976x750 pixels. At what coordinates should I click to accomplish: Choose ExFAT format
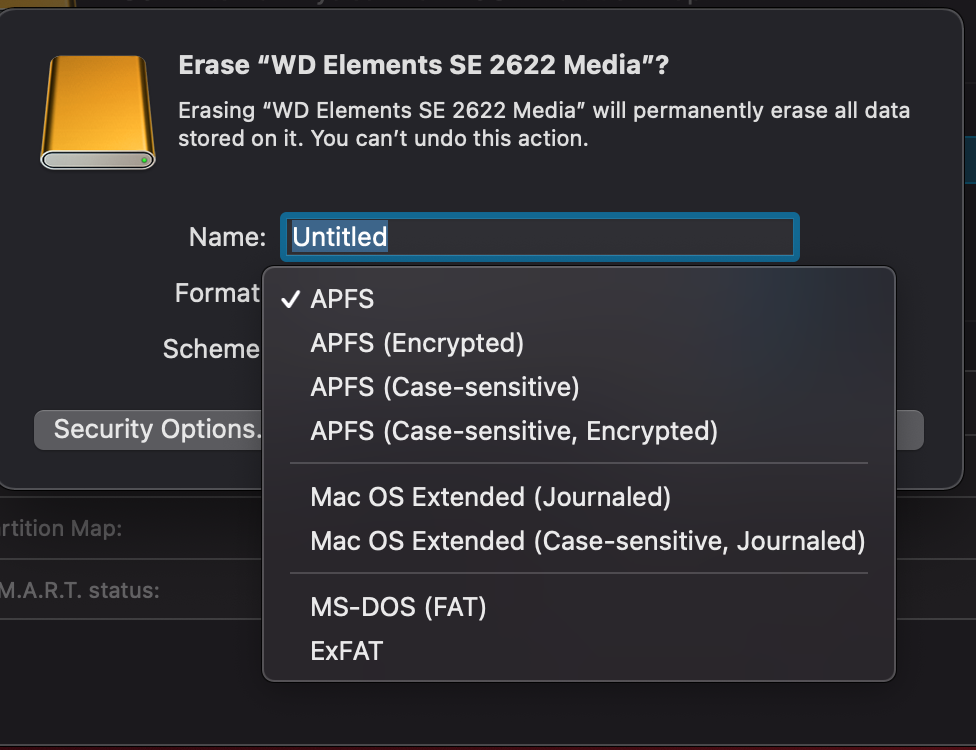click(579, 651)
